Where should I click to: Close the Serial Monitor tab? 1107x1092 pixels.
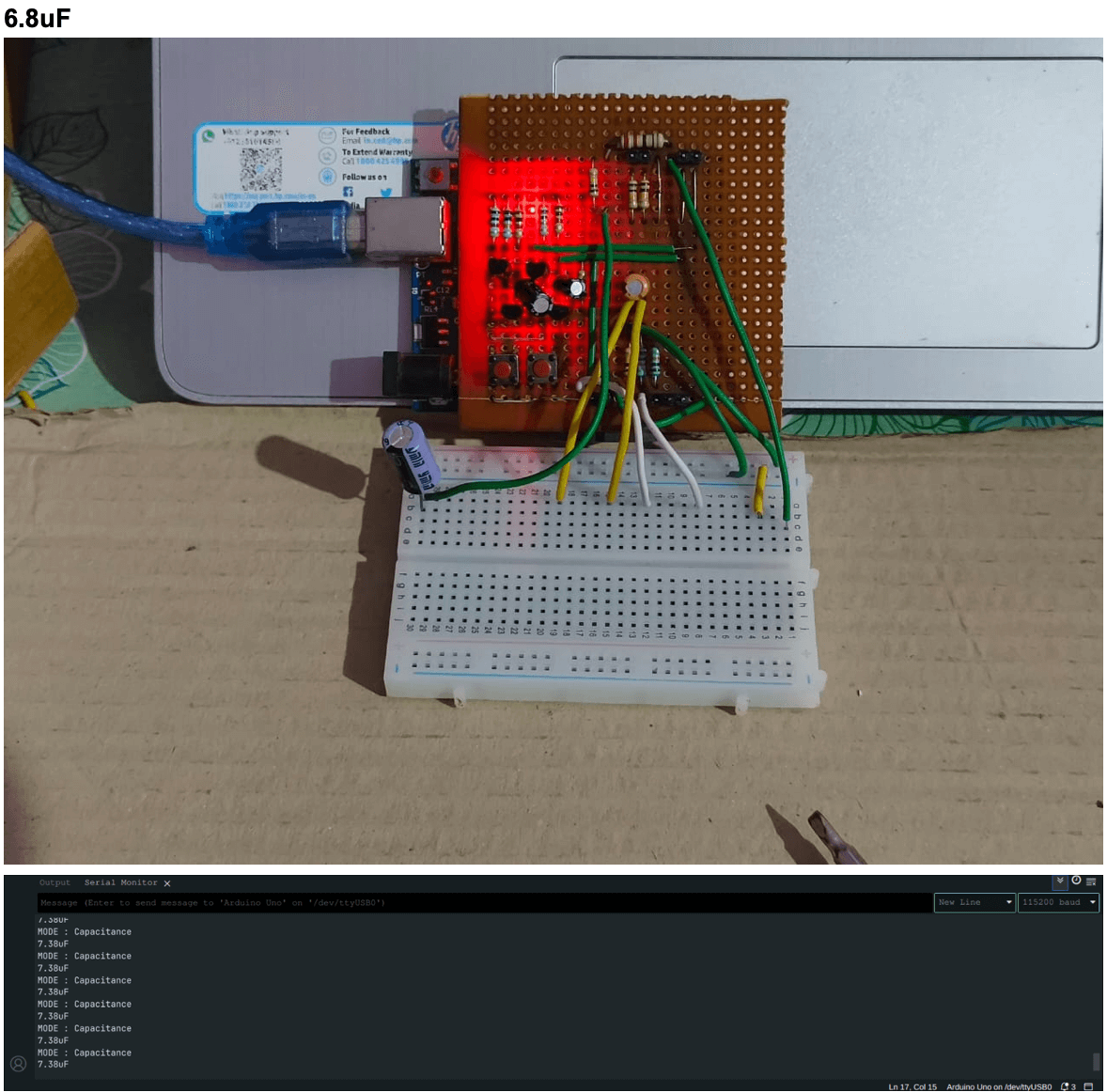point(167,883)
